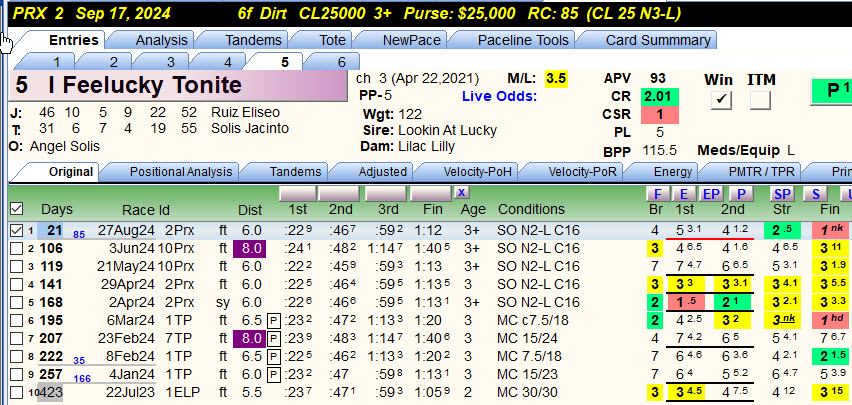
Task: Toggle the Win checkbox
Action: click(x=722, y=99)
